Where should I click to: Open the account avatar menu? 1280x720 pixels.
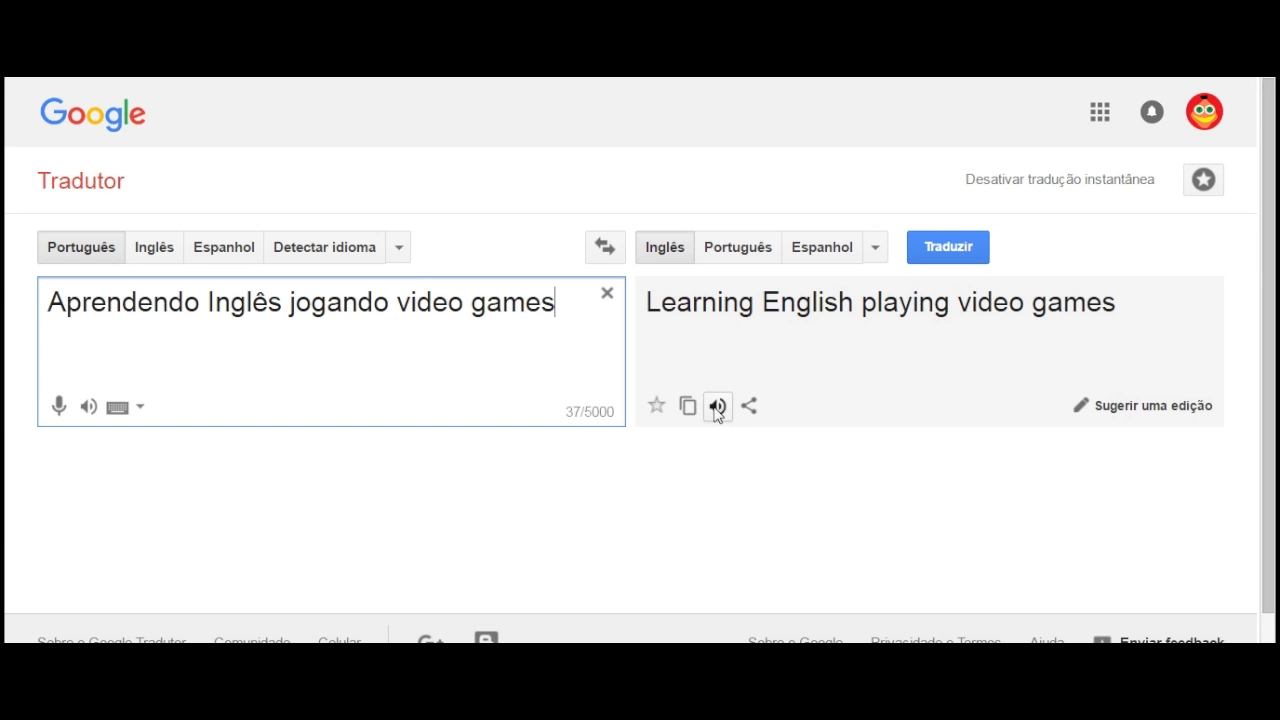click(1204, 112)
